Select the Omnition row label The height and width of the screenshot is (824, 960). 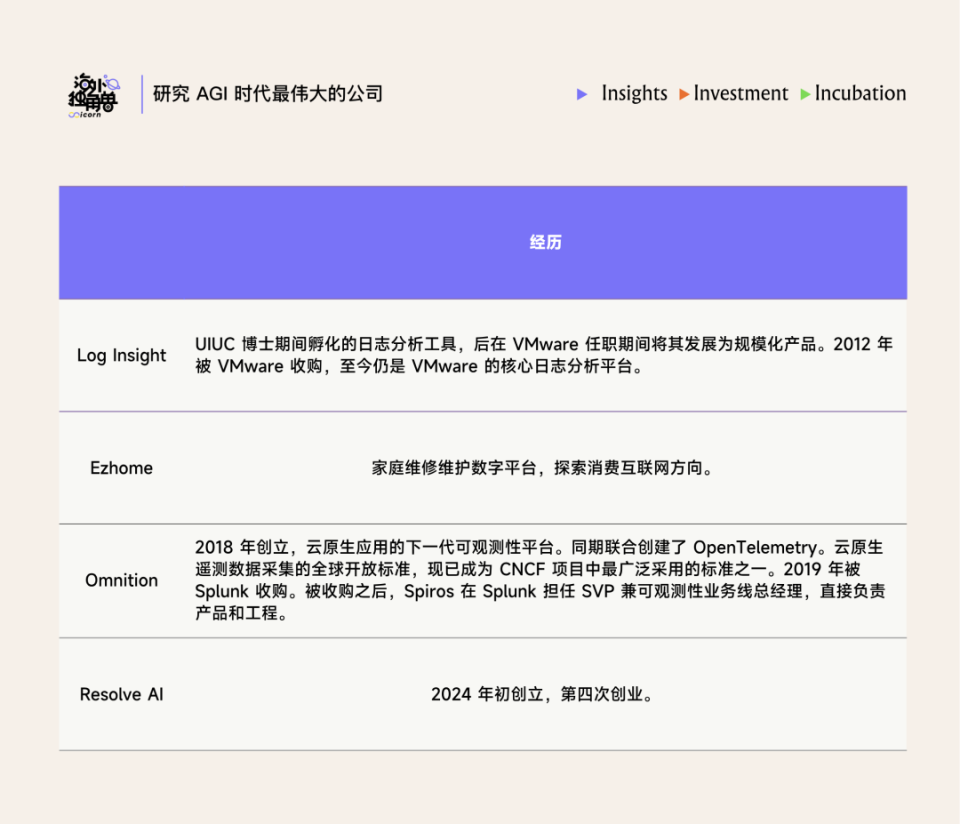coord(121,580)
